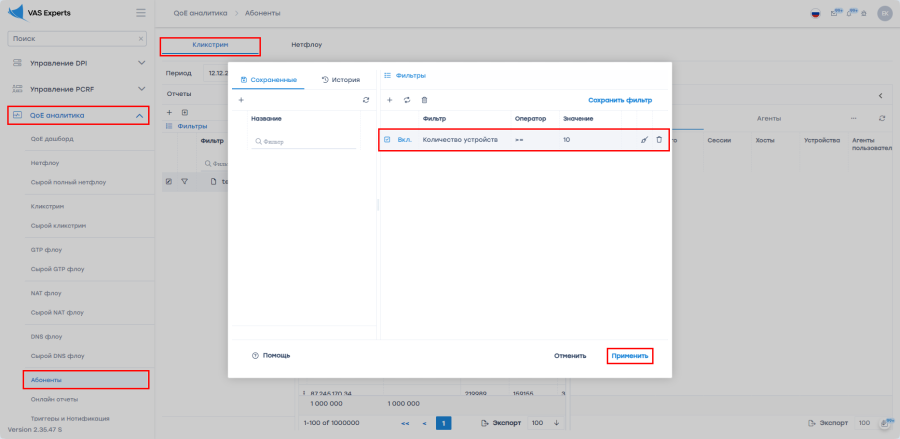Open the 100 page size selector in left table
Viewport: 900px width, 439px height.
(x=545, y=423)
